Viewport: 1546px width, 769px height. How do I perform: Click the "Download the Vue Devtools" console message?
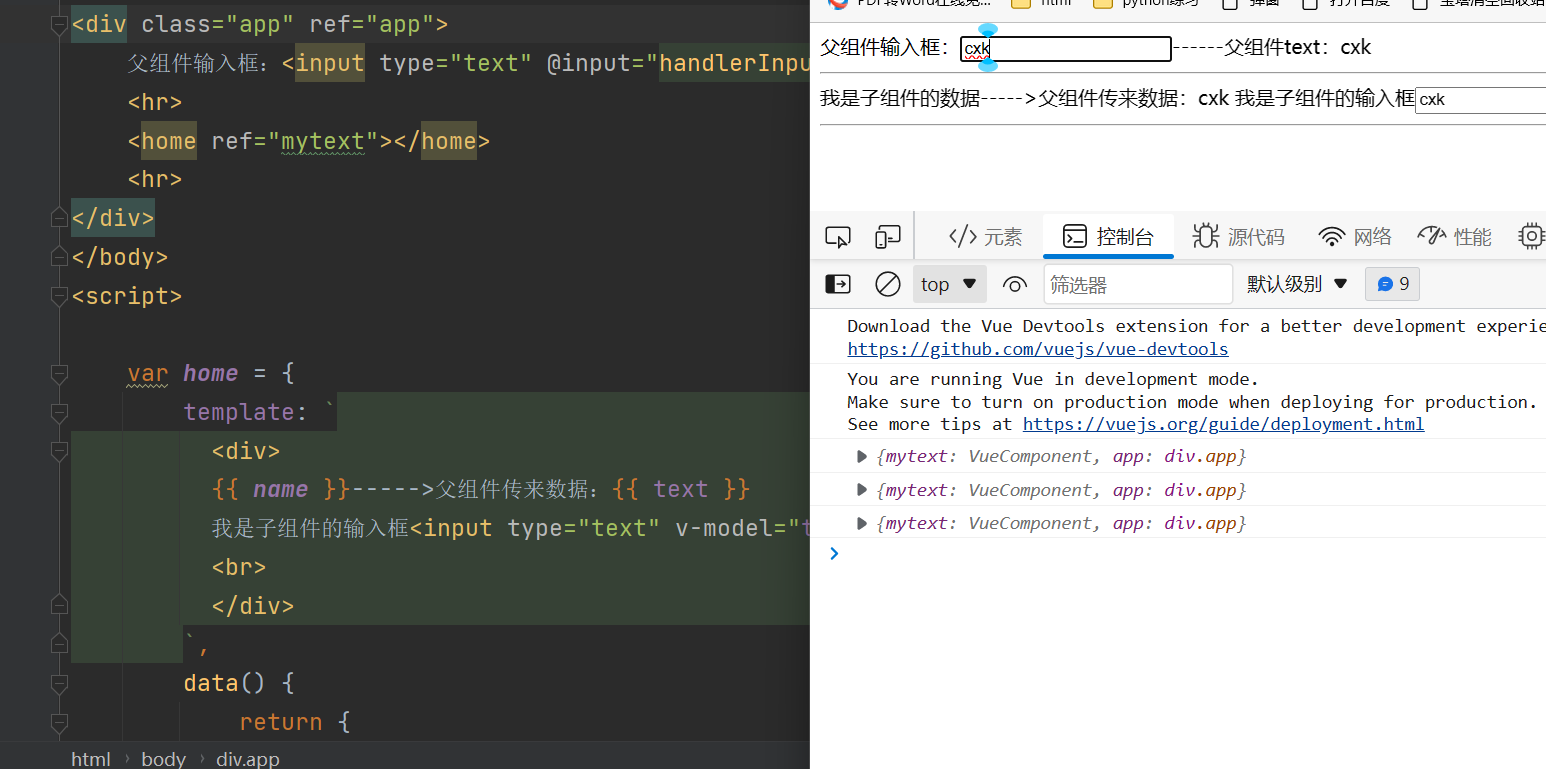point(1196,326)
